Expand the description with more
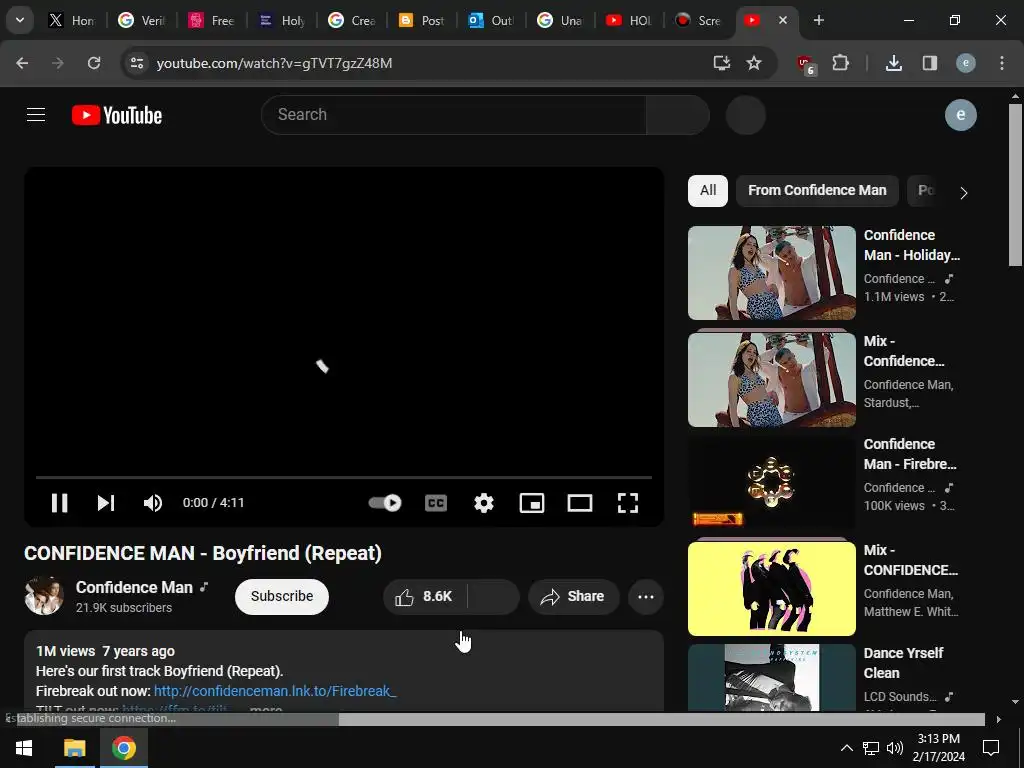 click(266, 709)
